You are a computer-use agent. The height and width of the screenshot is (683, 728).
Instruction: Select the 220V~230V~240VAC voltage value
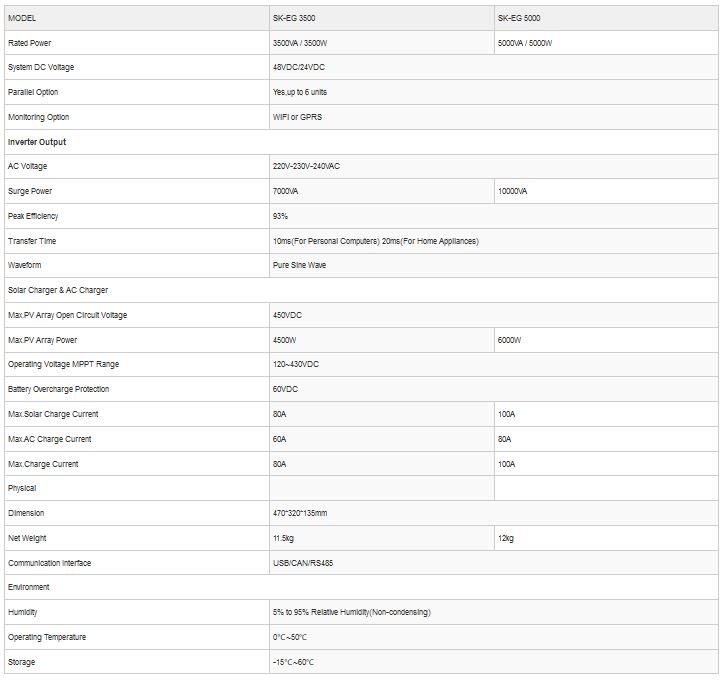tap(312, 166)
